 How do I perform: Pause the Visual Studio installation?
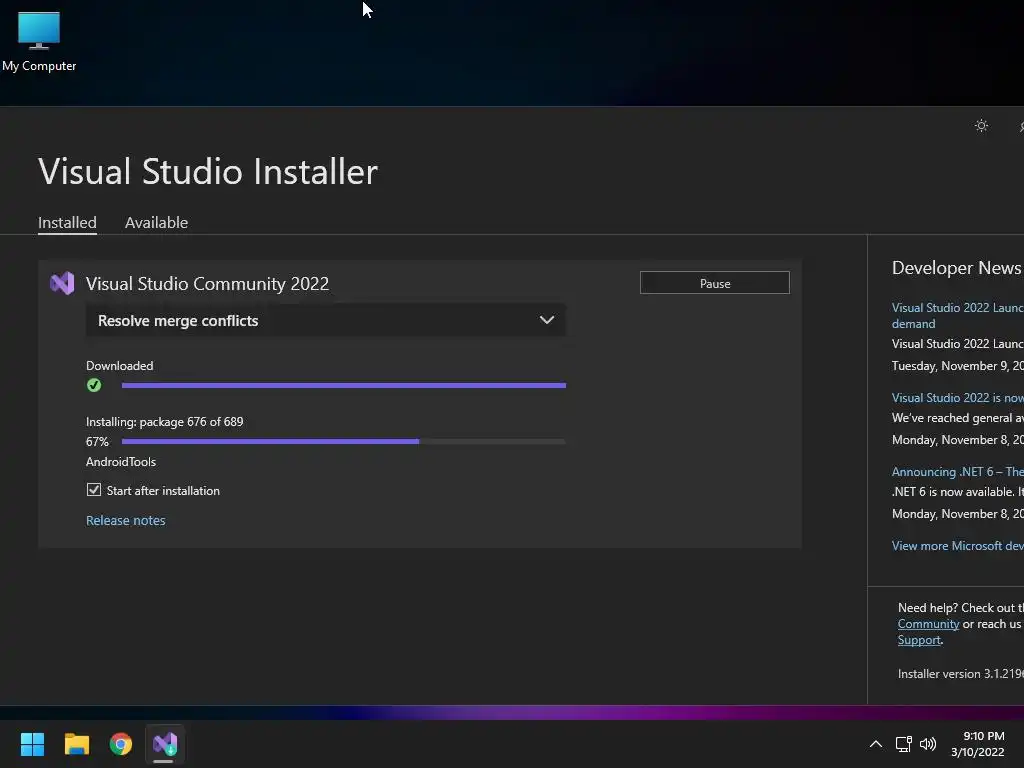pos(714,283)
